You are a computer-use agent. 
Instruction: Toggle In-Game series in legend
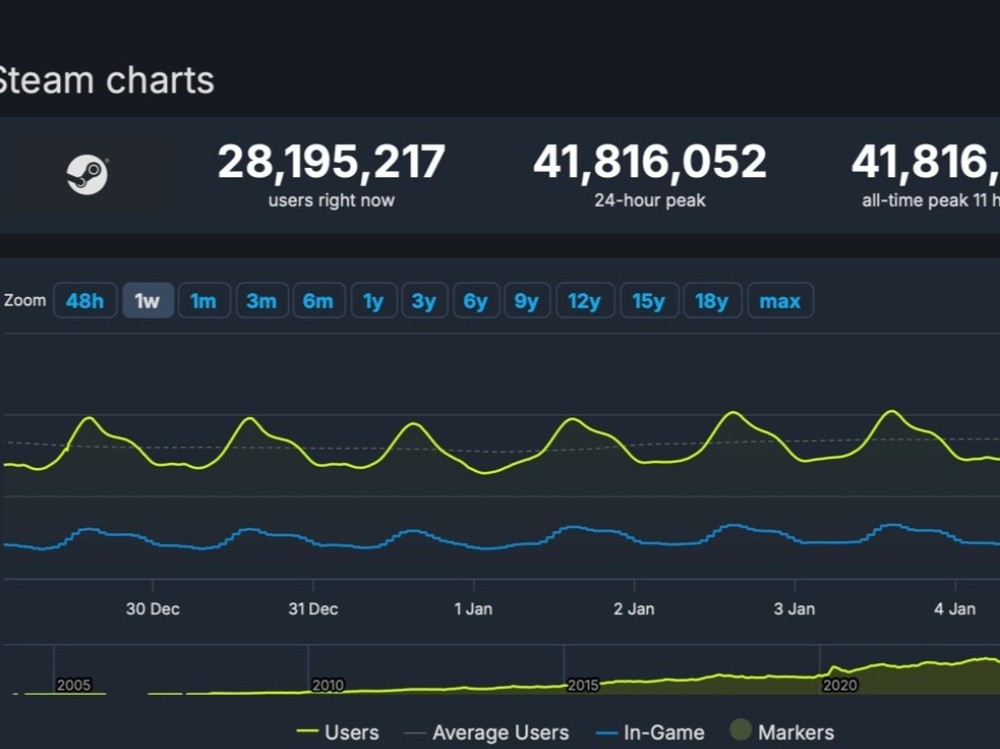[650, 733]
